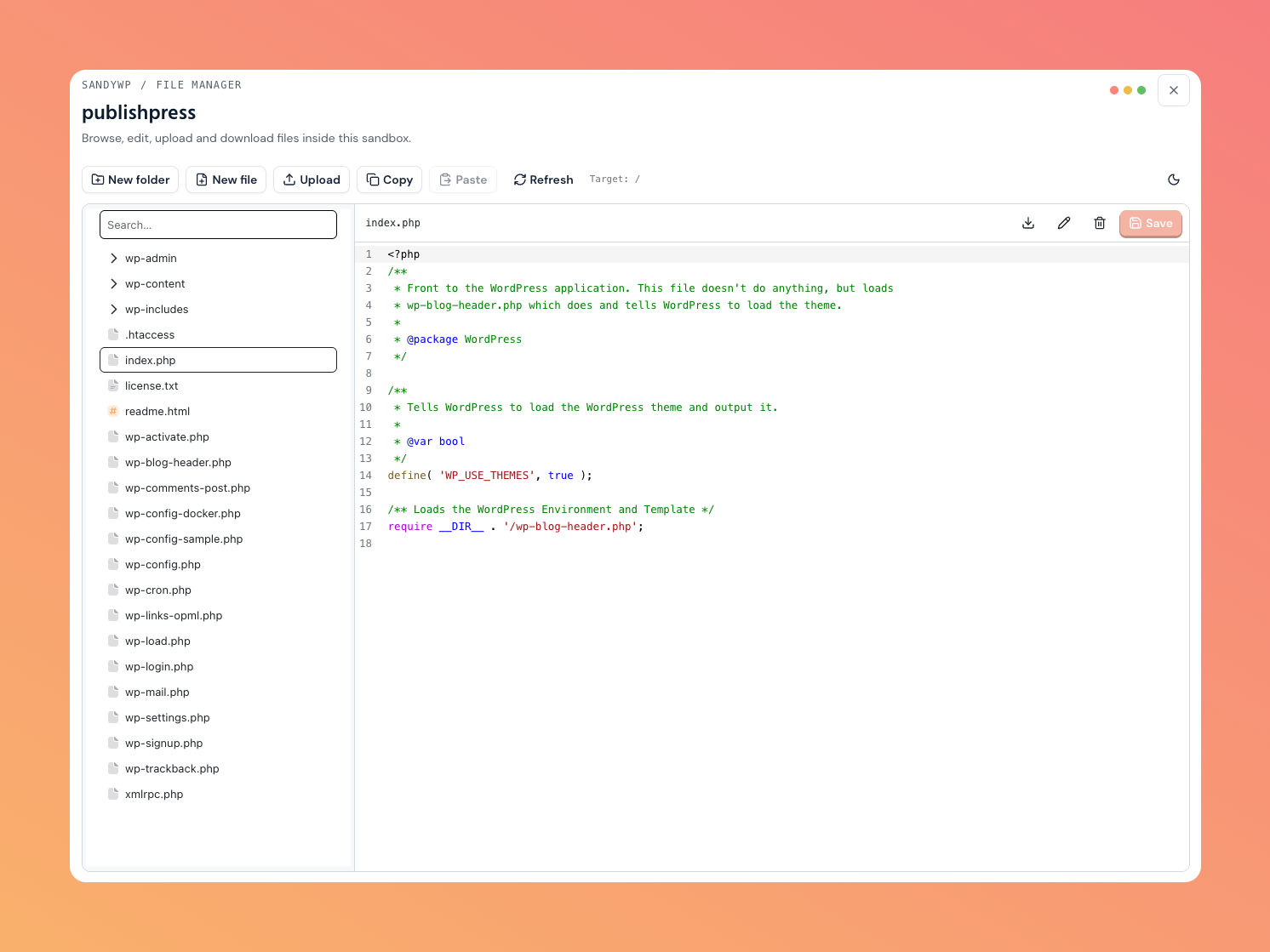Focus the Search input field

218,225
